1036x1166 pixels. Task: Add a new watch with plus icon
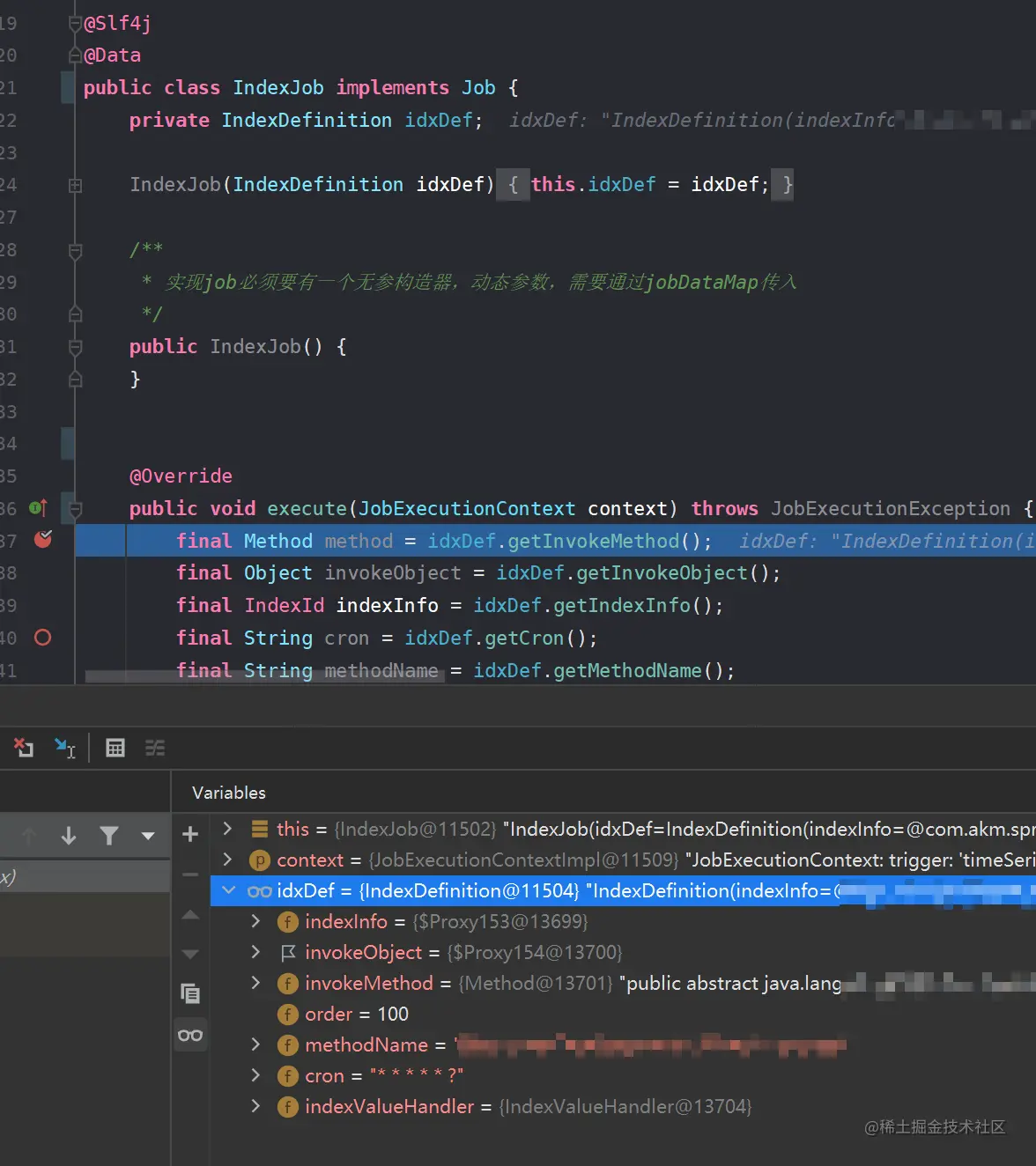(190, 834)
